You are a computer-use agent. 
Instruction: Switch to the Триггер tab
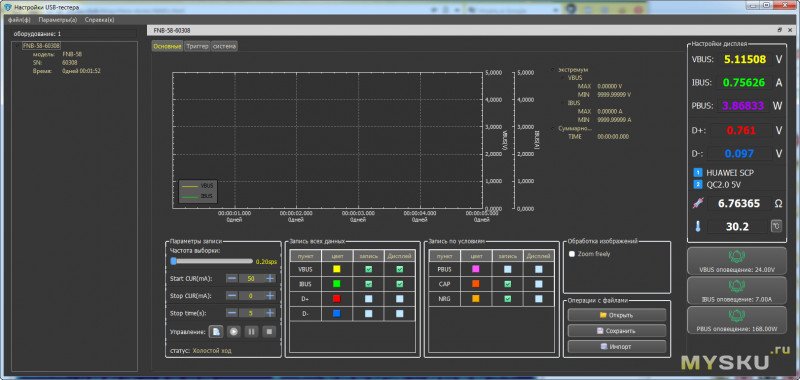pos(197,46)
